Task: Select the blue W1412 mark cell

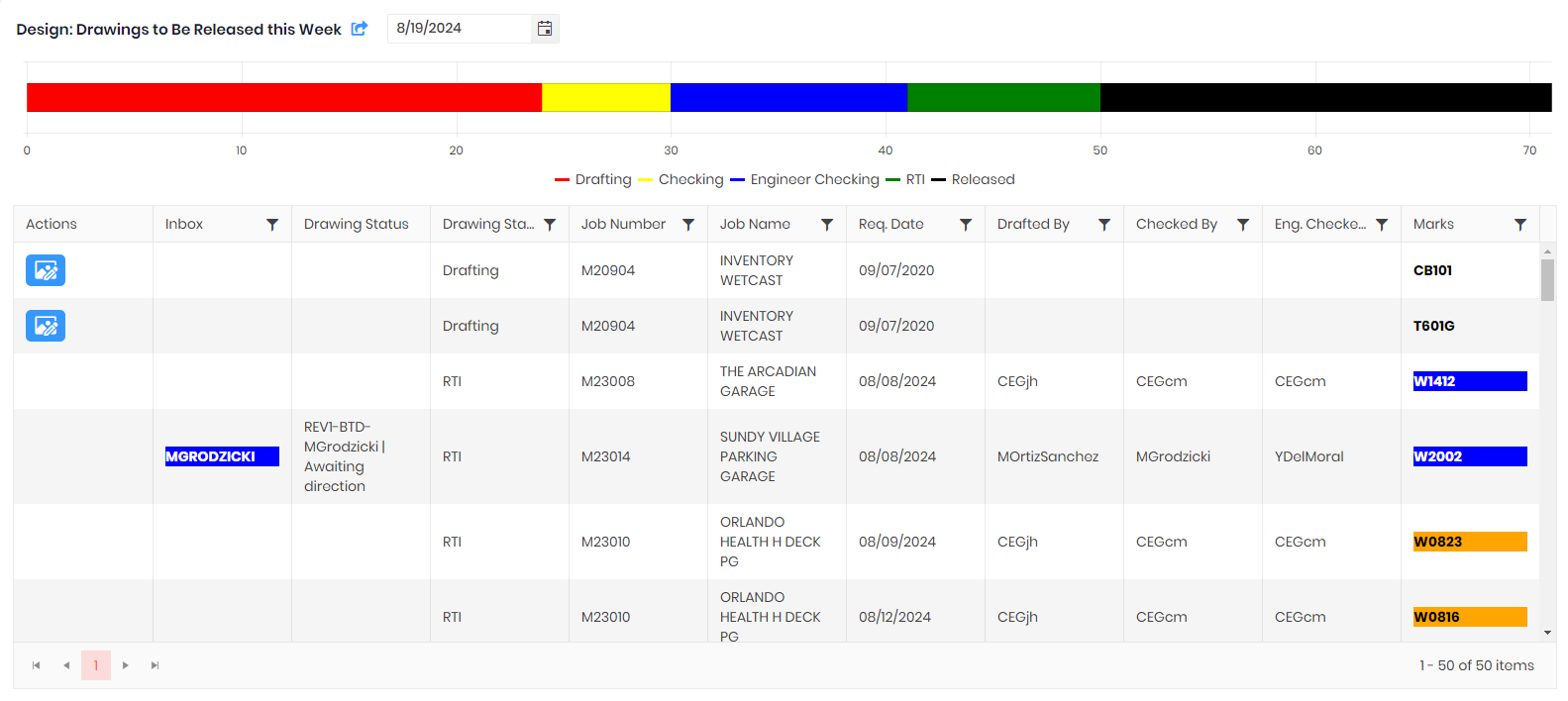Action: coord(1470,381)
